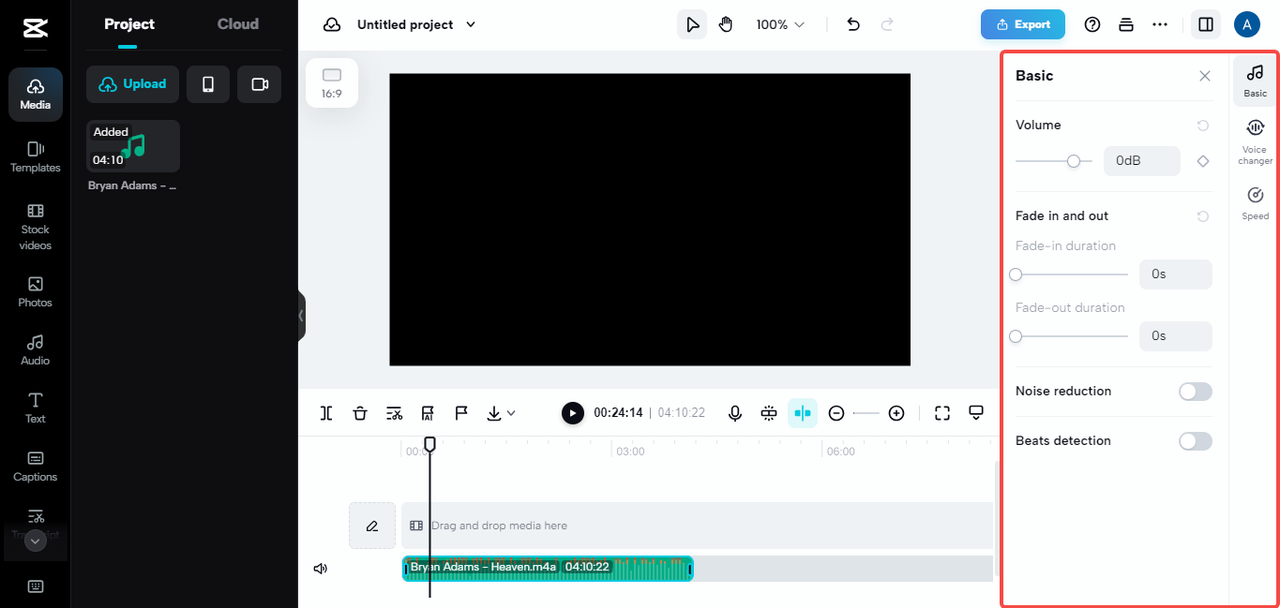
Task: Expand more sidebar items with down chevron
Action: (35, 541)
